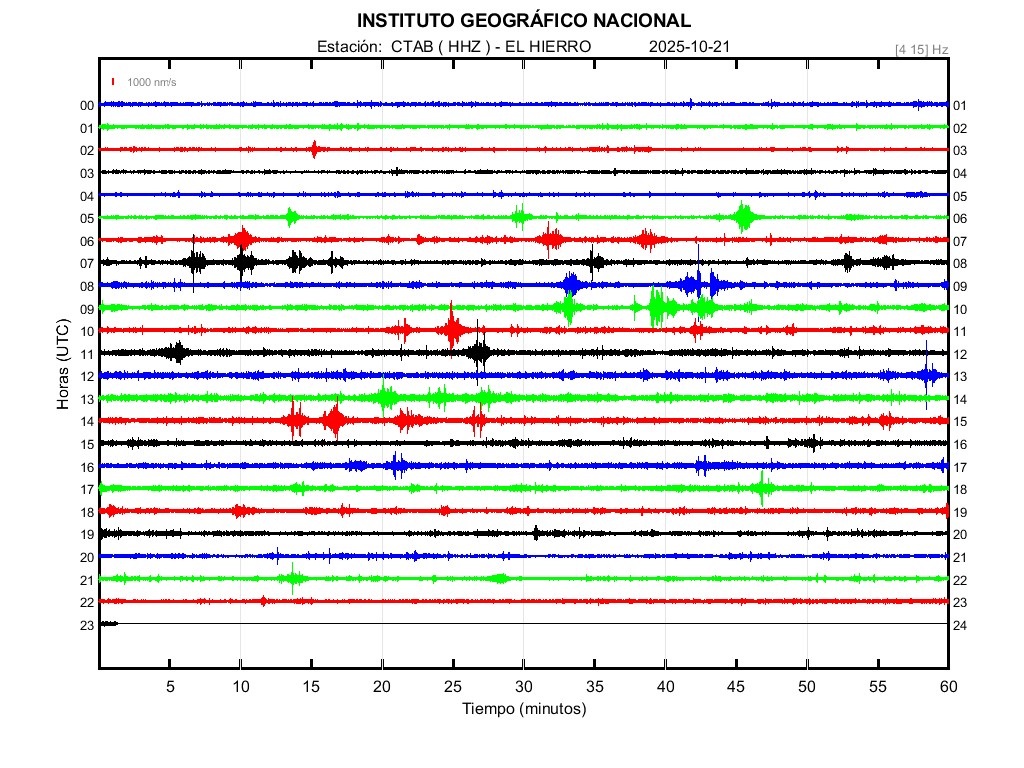1024x768 pixels.
Task: Click the green event at minute 45, hour 05
Action: tap(744, 216)
